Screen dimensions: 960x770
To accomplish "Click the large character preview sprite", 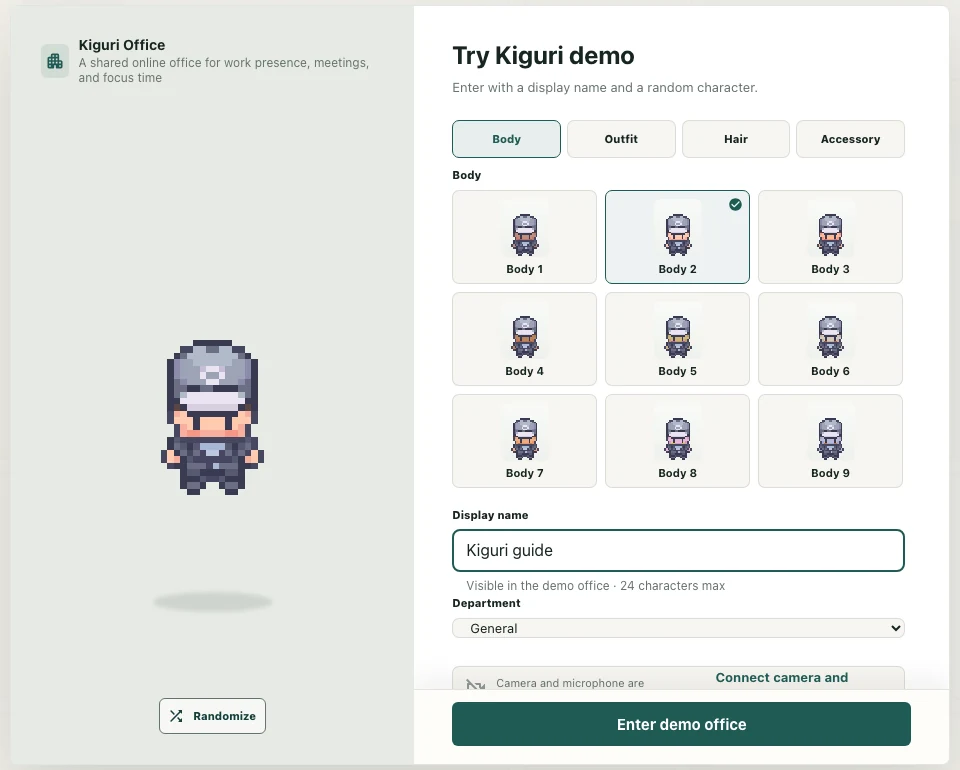I will tap(212, 417).
